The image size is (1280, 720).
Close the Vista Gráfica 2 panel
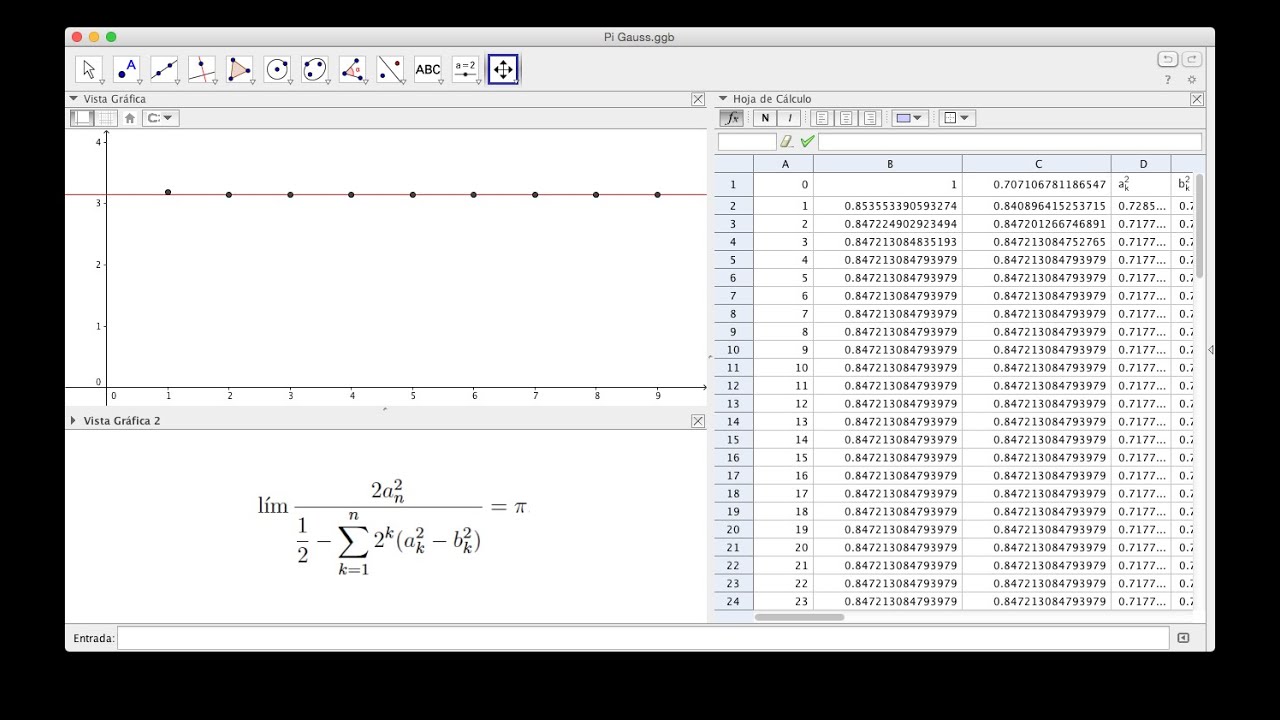(698, 421)
